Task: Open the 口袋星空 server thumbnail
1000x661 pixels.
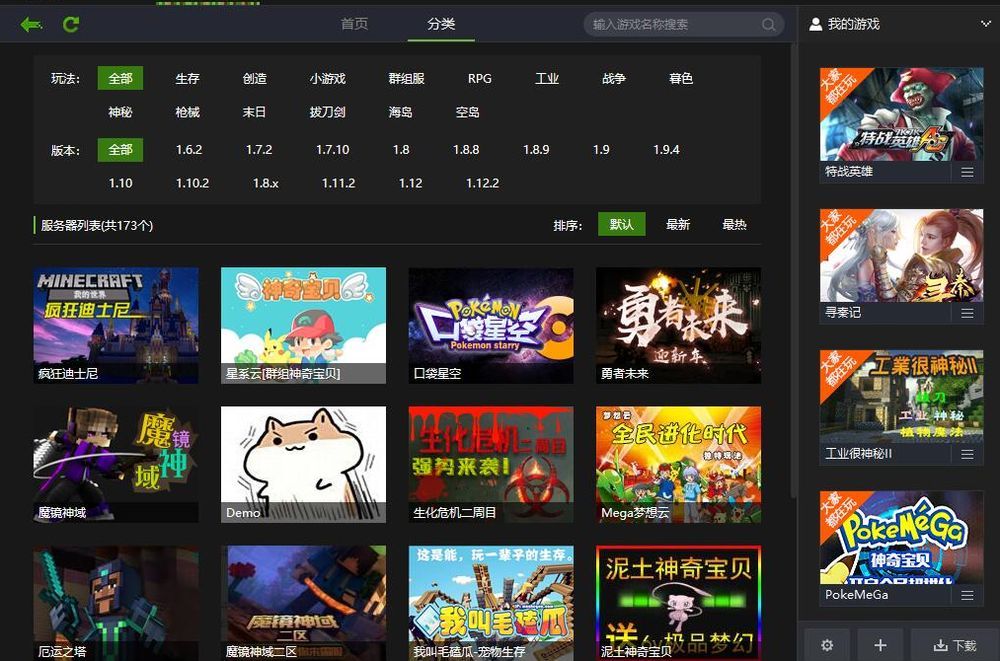Action: tap(491, 325)
